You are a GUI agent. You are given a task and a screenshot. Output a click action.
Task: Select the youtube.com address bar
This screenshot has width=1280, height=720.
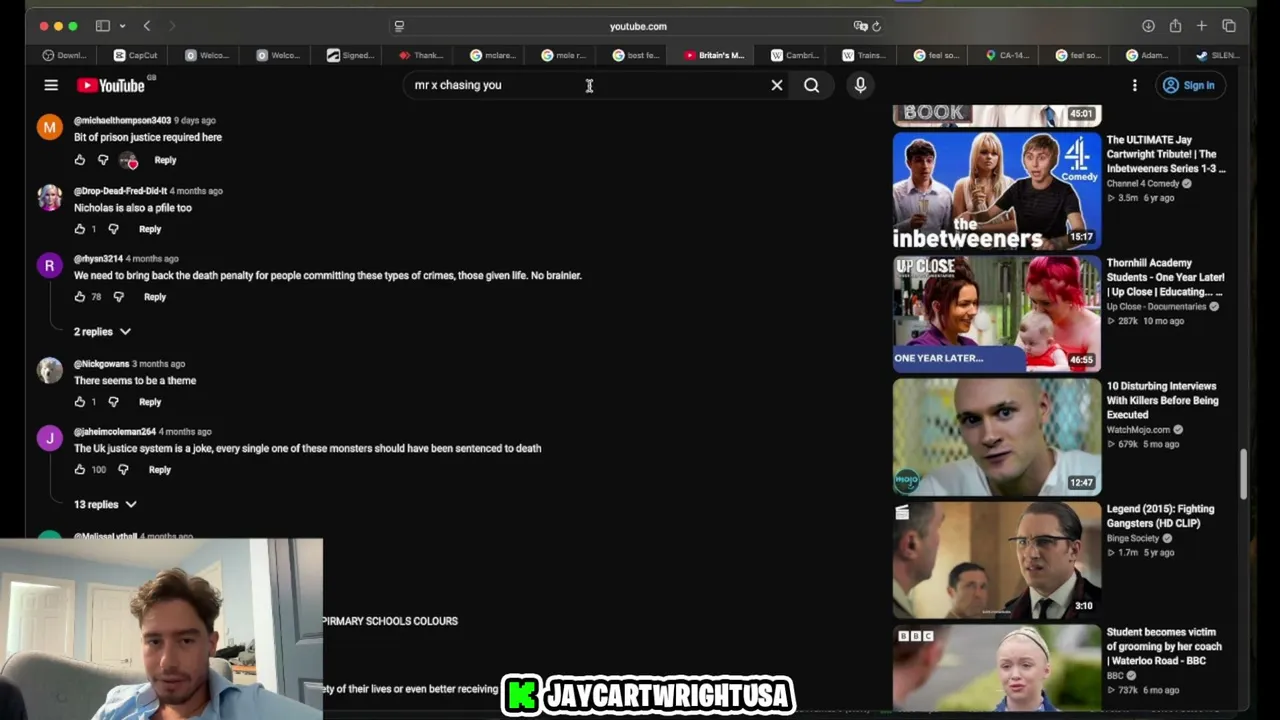pyautogui.click(x=638, y=26)
